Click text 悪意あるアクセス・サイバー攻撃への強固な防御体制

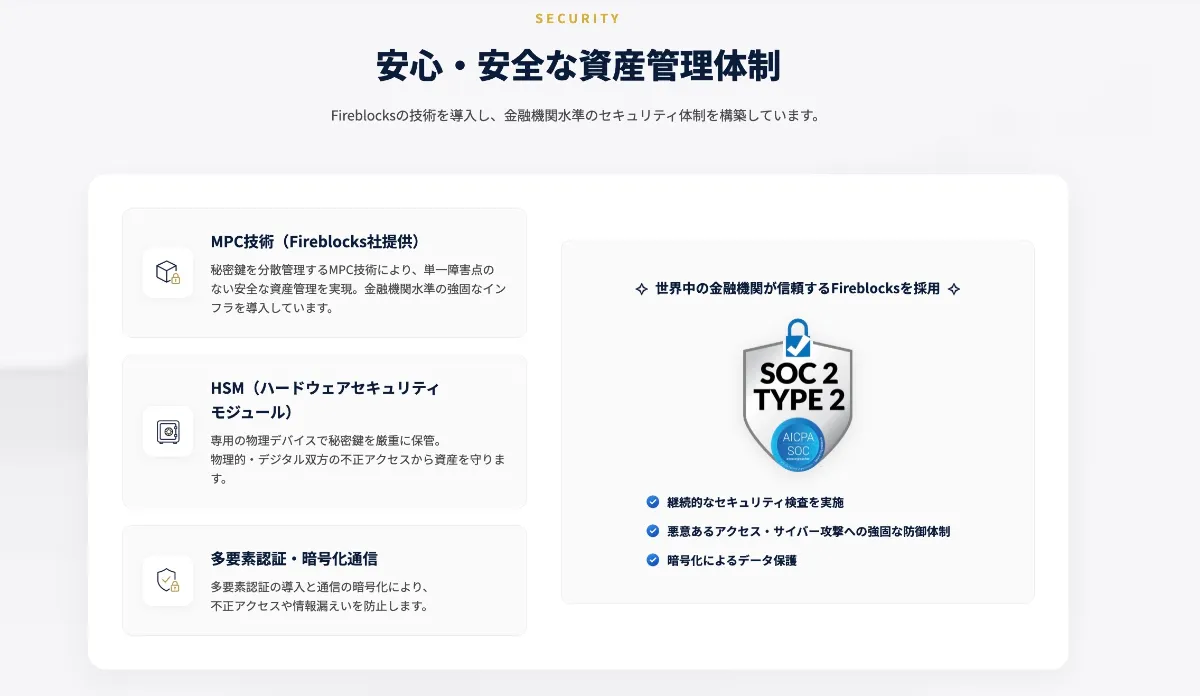pos(808,531)
